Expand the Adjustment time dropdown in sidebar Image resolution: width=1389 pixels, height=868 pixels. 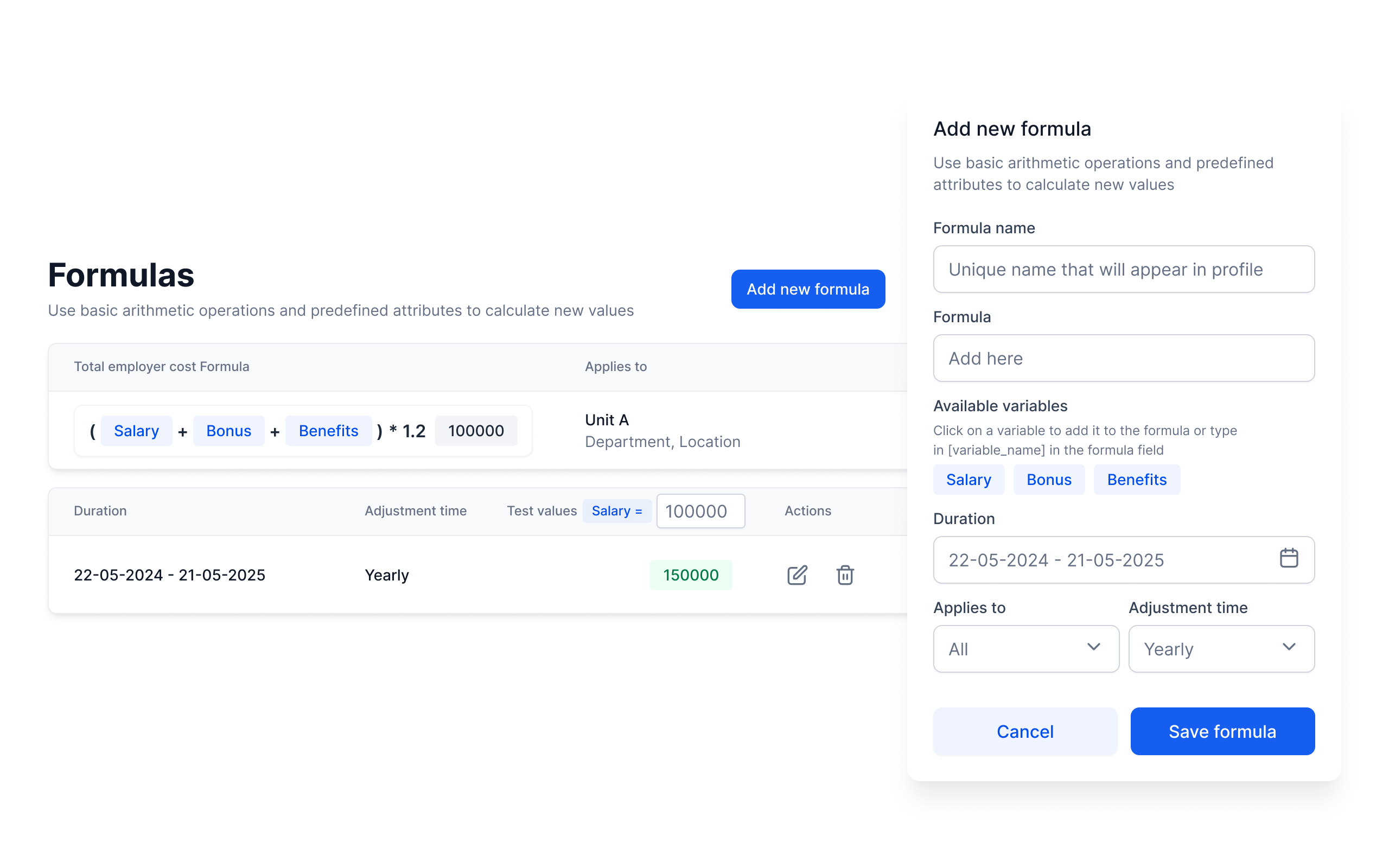1222,649
